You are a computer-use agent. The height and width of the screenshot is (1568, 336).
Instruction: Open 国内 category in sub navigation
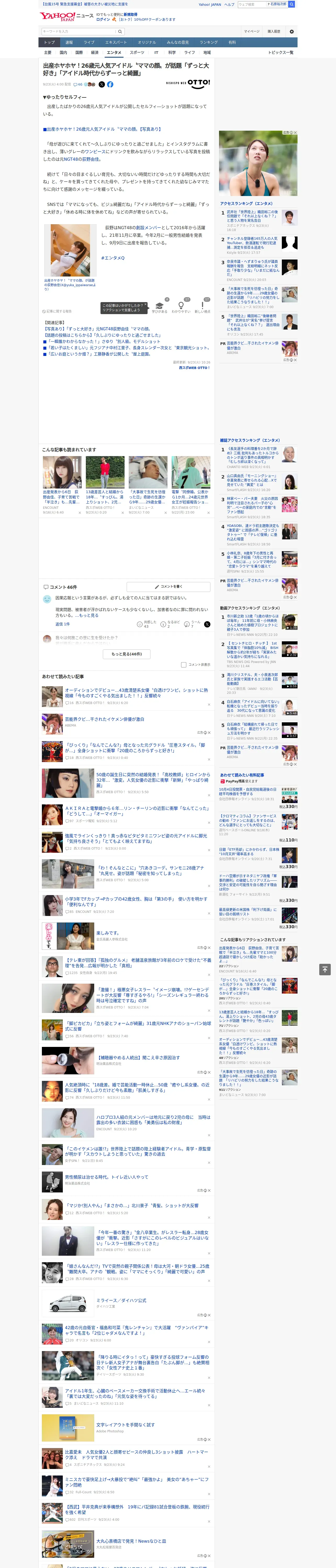[x=63, y=52]
